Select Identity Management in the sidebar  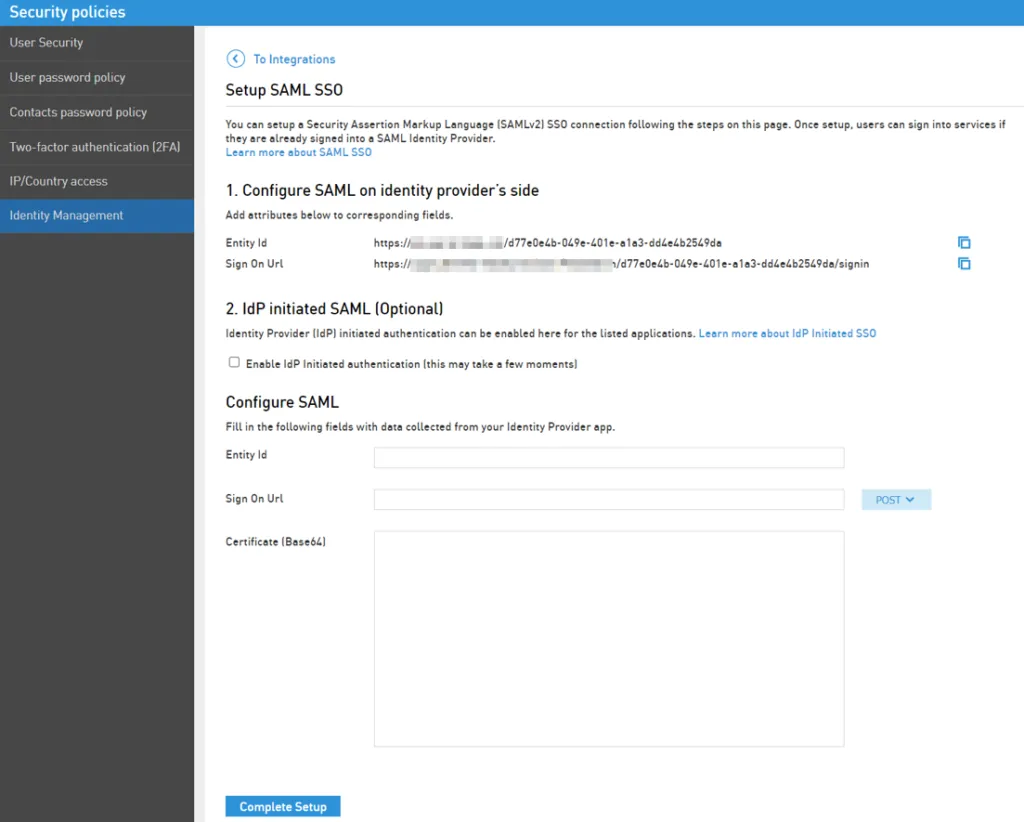point(97,215)
